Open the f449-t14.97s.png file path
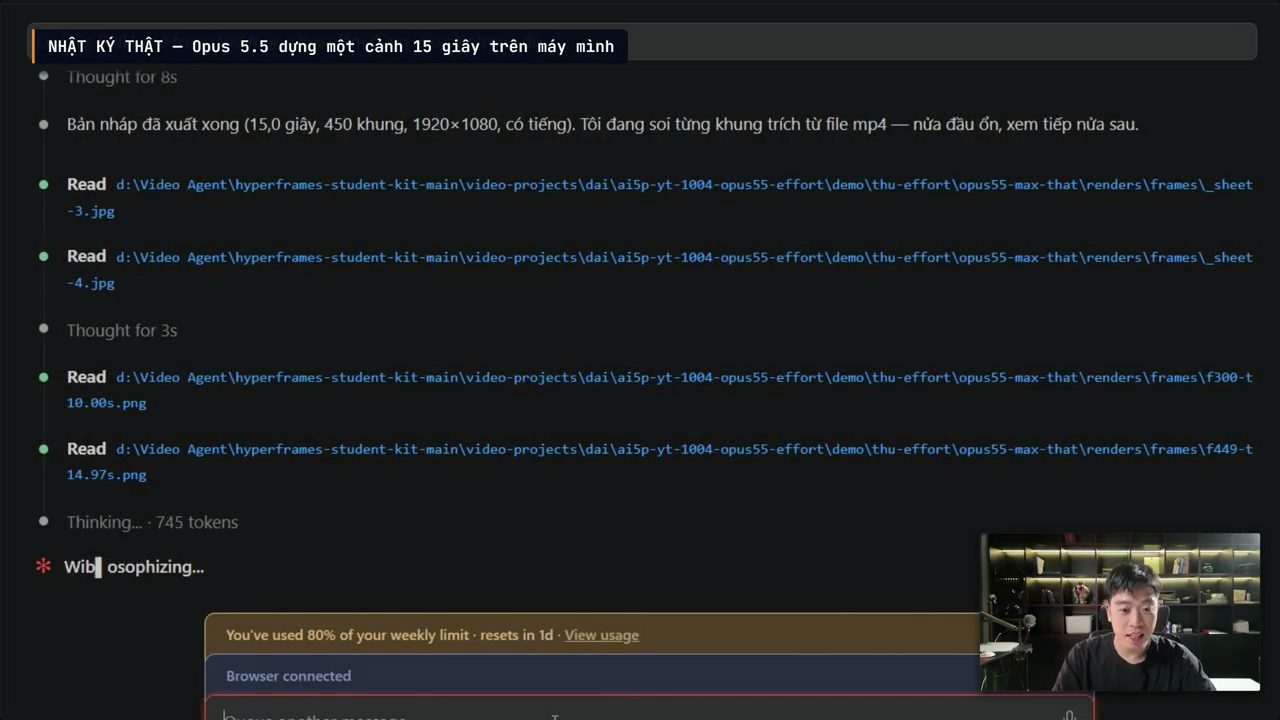 point(660,462)
